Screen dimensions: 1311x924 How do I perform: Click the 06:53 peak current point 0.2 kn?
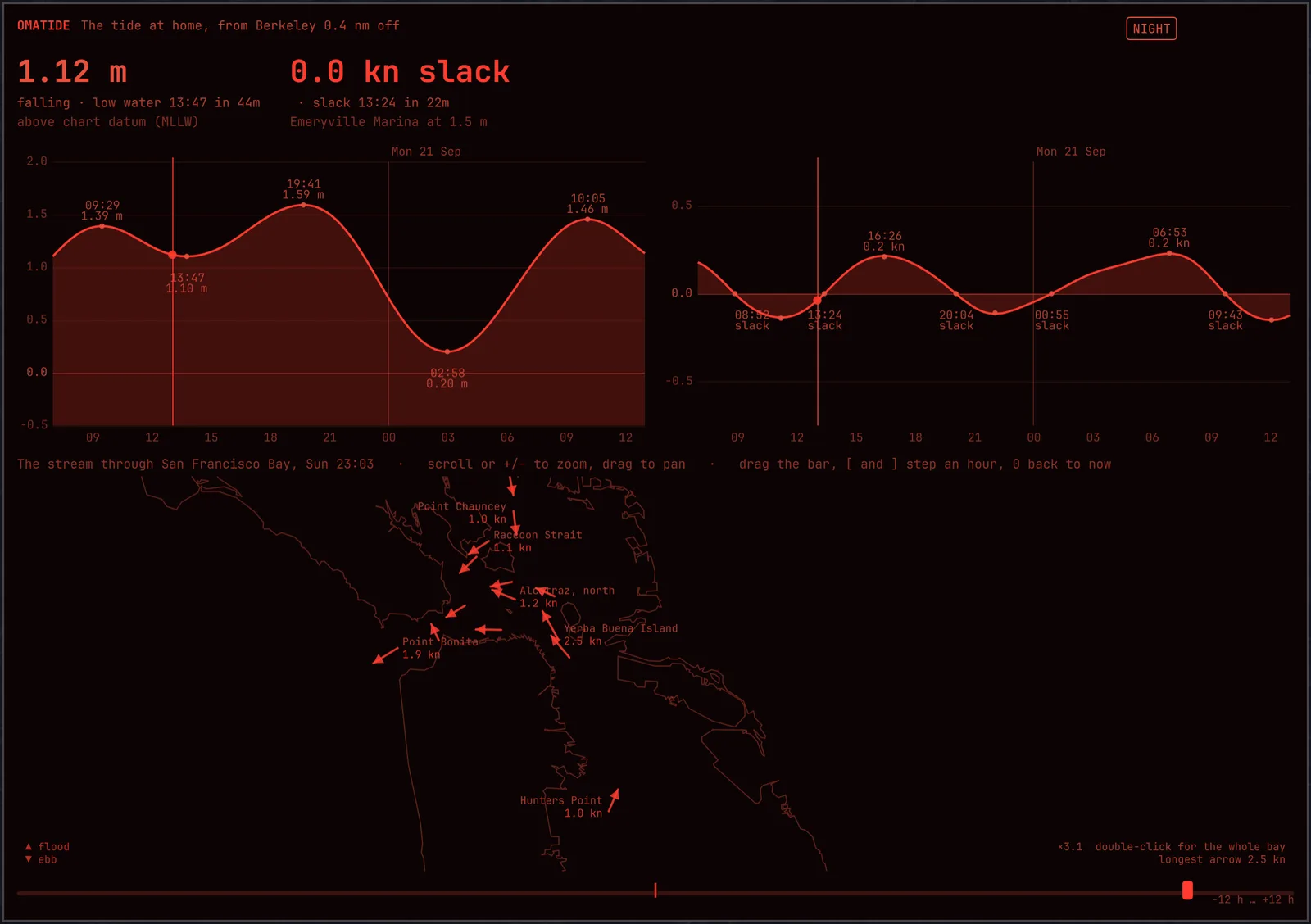pos(1169,253)
